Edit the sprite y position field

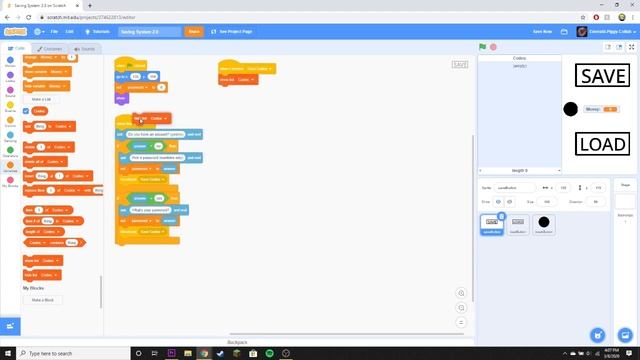(598, 188)
